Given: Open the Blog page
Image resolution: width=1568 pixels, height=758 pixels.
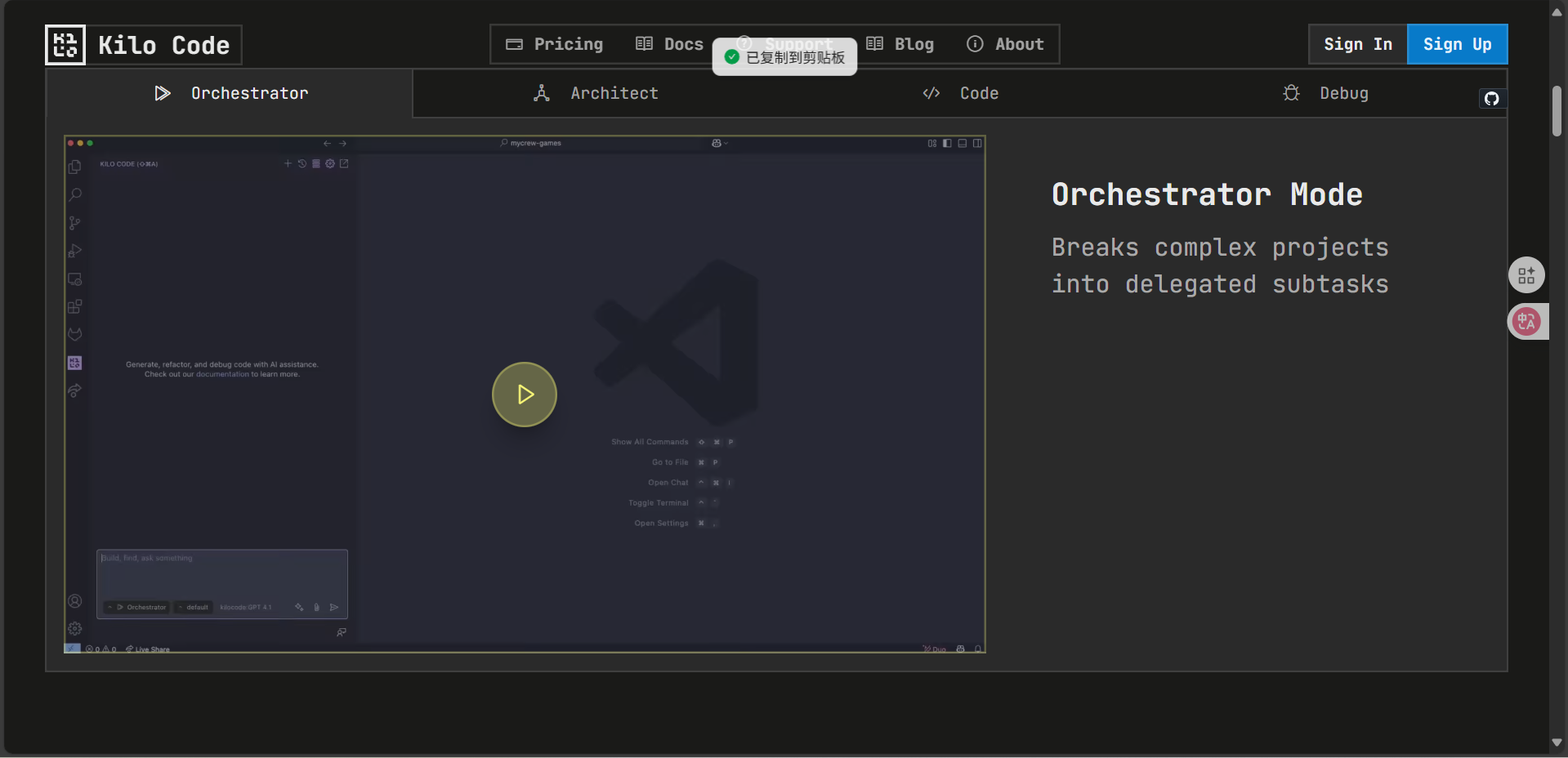Looking at the screenshot, I should click(x=900, y=44).
